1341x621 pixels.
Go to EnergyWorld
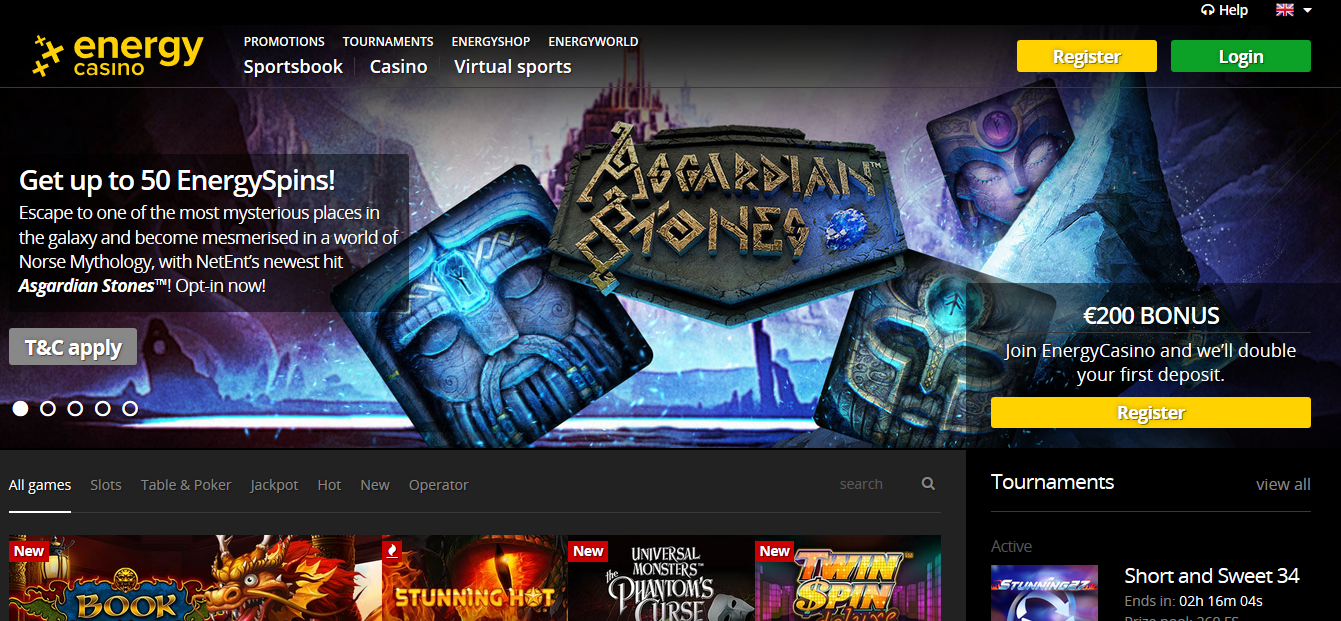pos(593,42)
